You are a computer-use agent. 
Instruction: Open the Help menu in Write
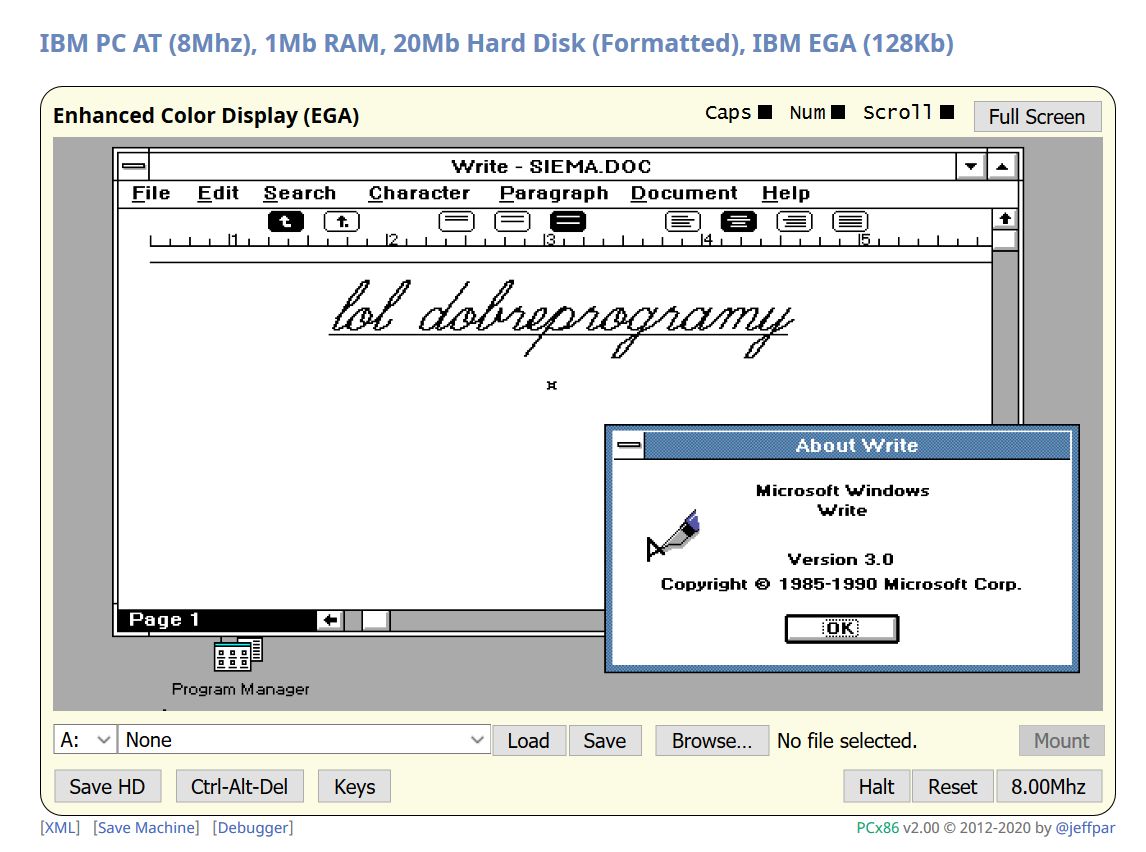[786, 194]
